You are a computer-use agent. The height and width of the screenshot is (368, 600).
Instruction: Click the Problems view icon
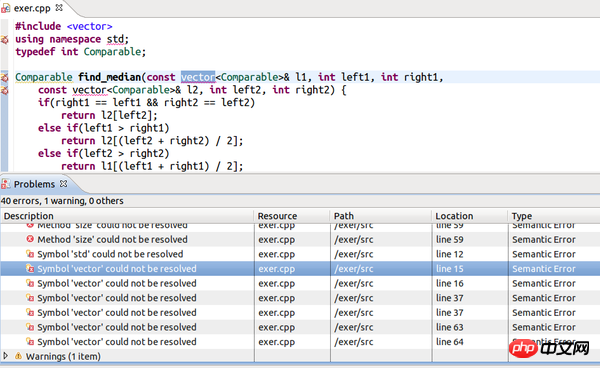pos(6,184)
